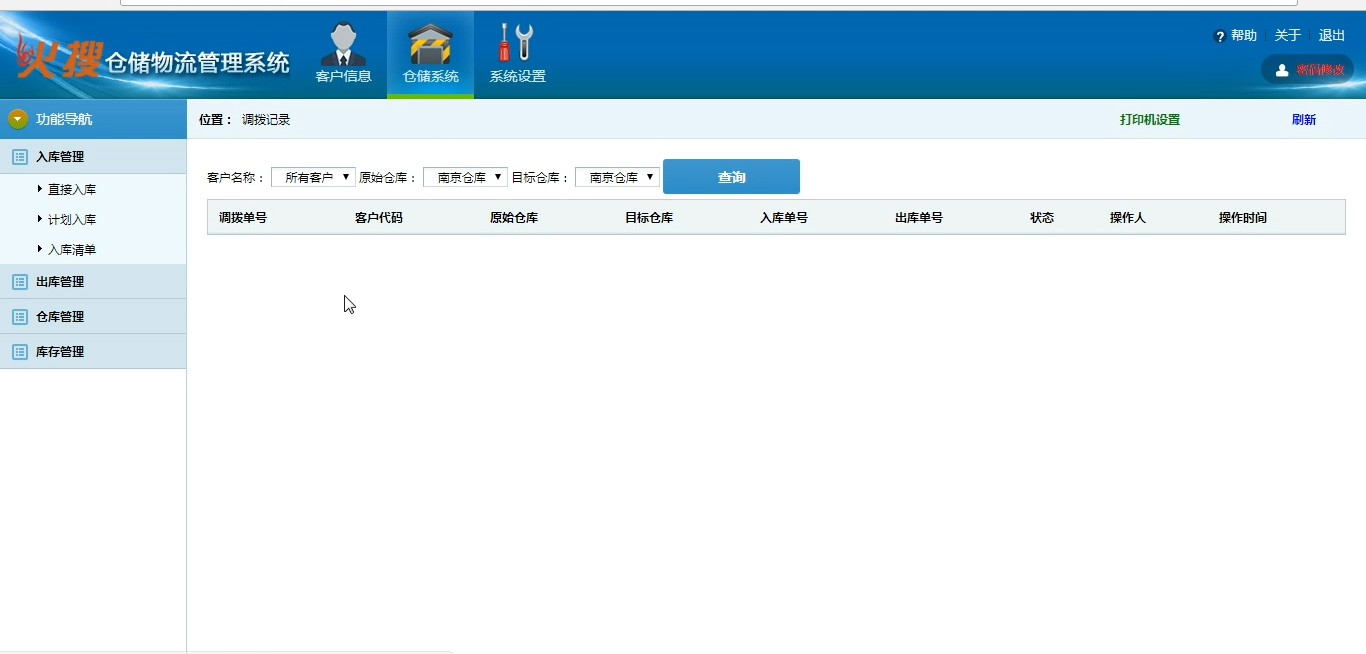Viewport: 1366px width, 654px height.
Task: Collapse 功能导航 with the round arrow icon
Action: pos(18,119)
